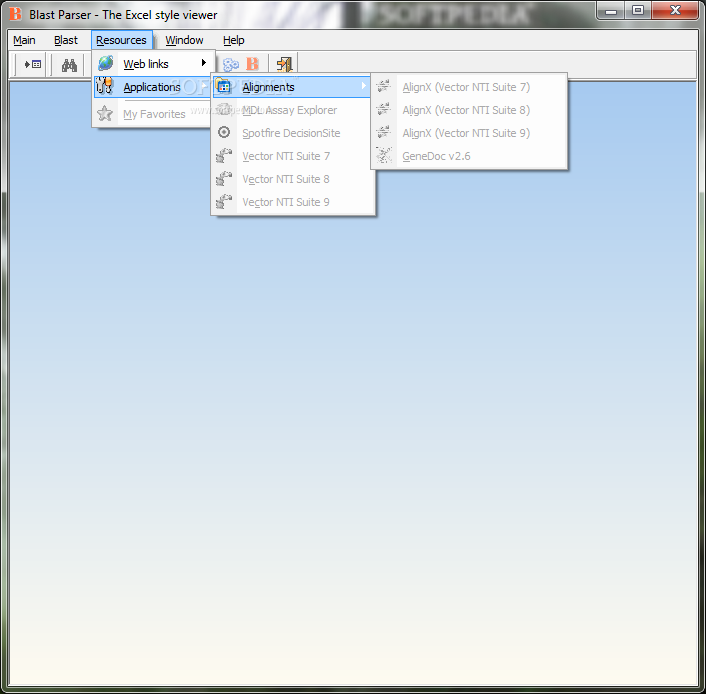Click the orange B Blast toolbar icon
Viewport: 706px width, 694px height.
[x=253, y=64]
